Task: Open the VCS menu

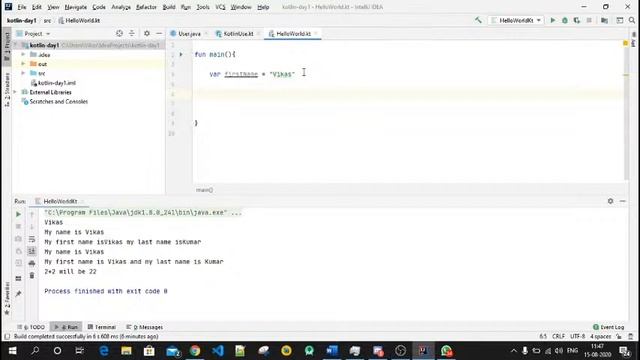Action: [x=220, y=7]
